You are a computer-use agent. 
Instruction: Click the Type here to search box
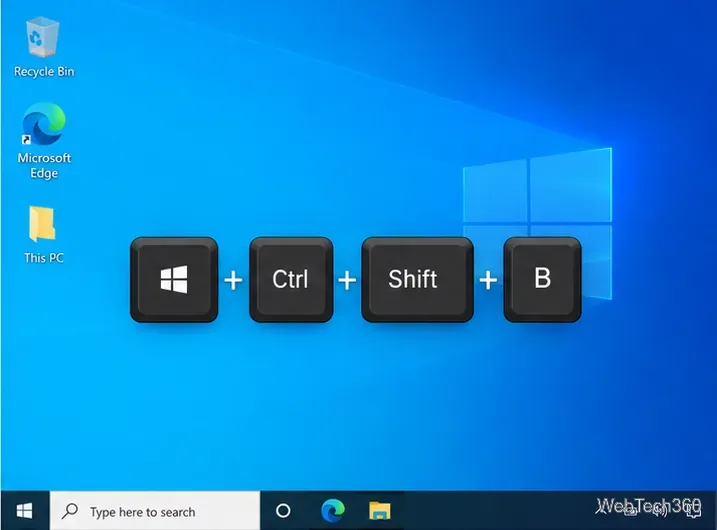pos(155,511)
